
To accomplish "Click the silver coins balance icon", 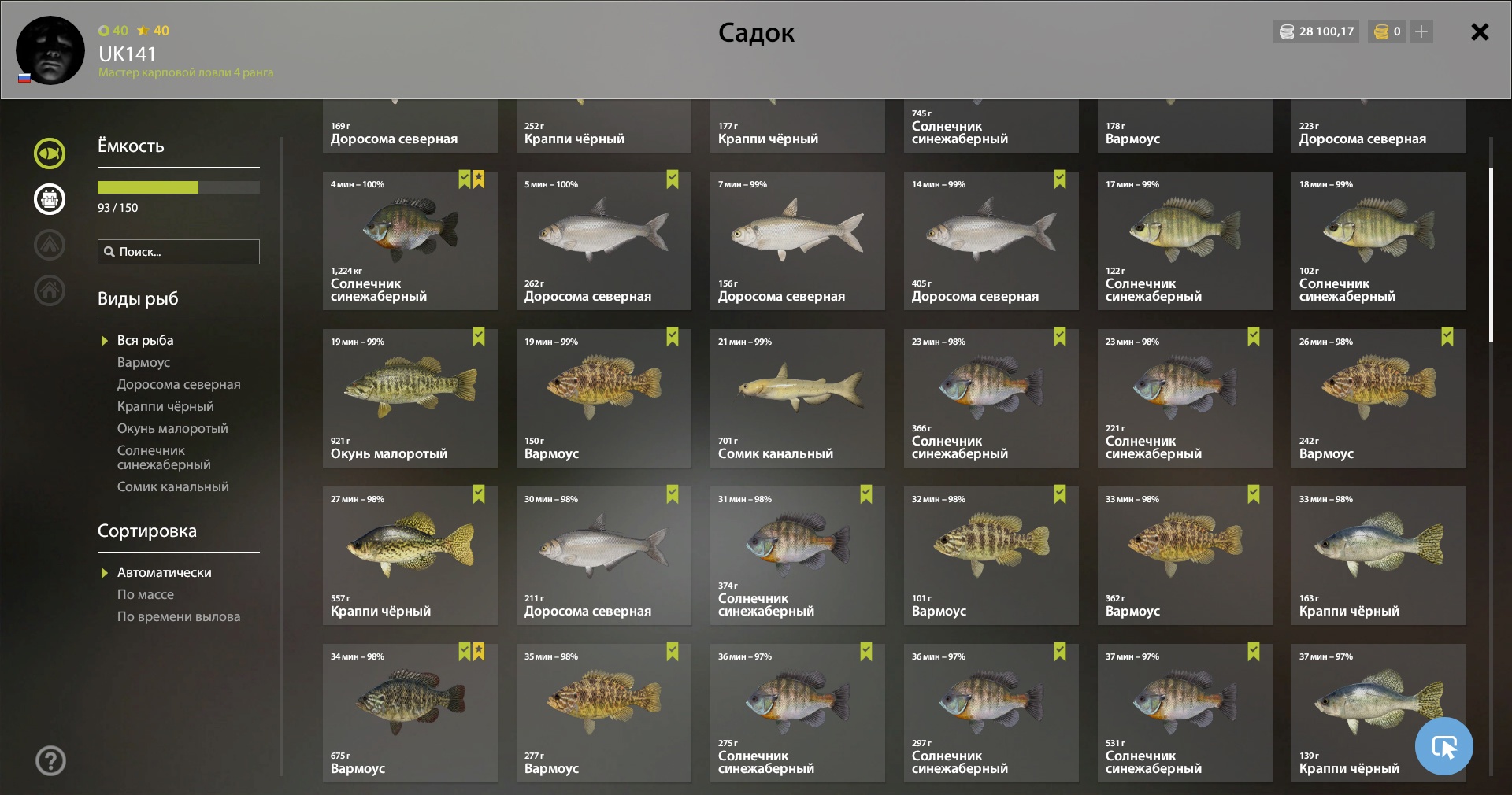I will (x=1287, y=31).
